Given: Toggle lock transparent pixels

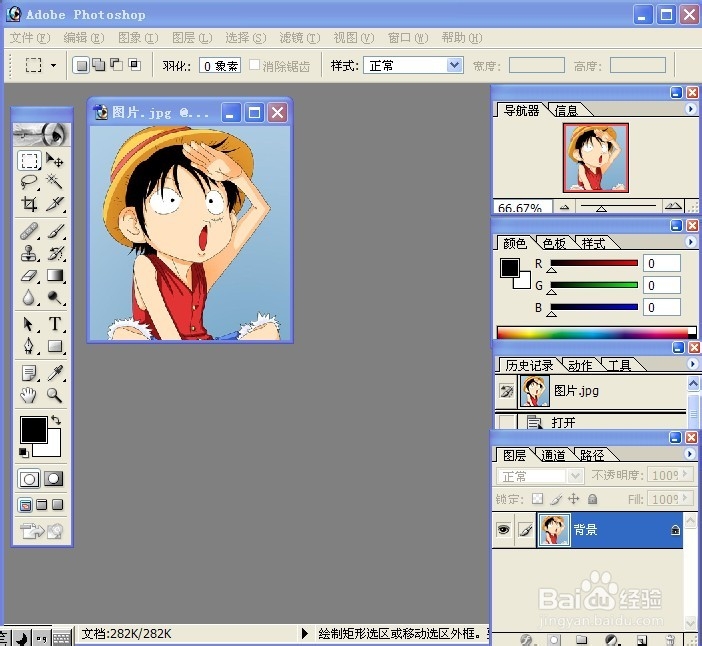Looking at the screenshot, I should [537, 499].
